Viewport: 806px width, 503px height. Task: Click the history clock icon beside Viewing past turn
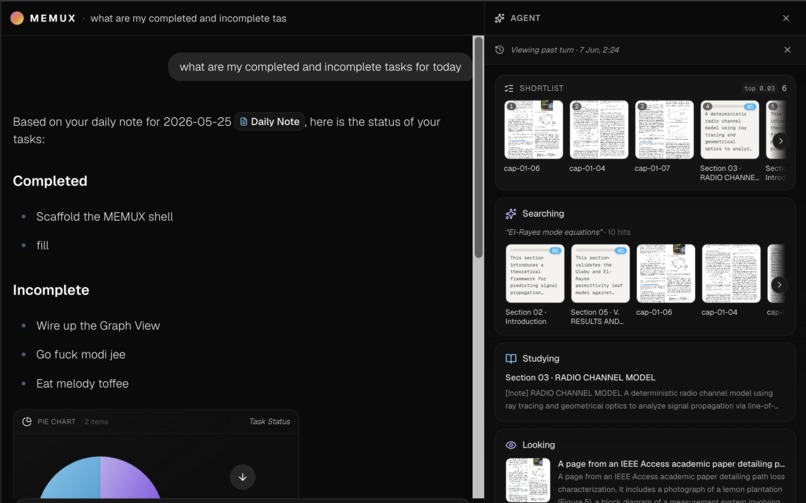pos(499,50)
